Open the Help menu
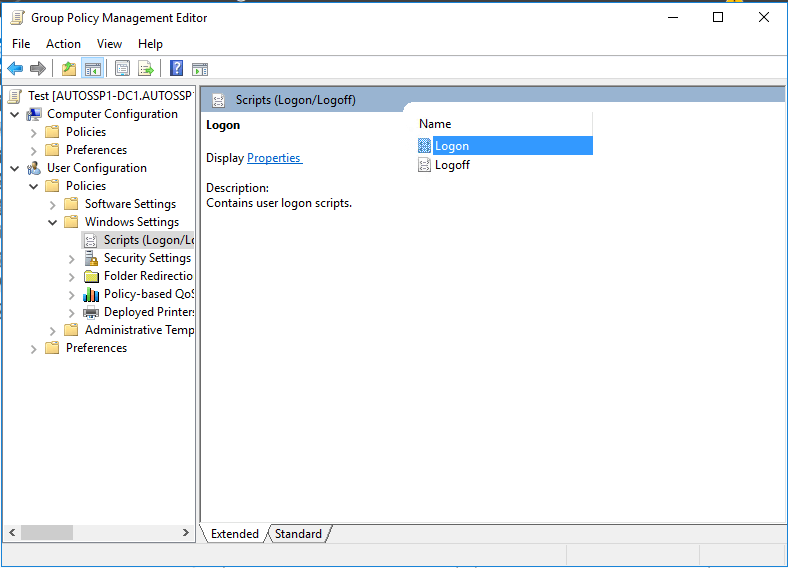The image size is (788, 568). pyautogui.click(x=150, y=44)
